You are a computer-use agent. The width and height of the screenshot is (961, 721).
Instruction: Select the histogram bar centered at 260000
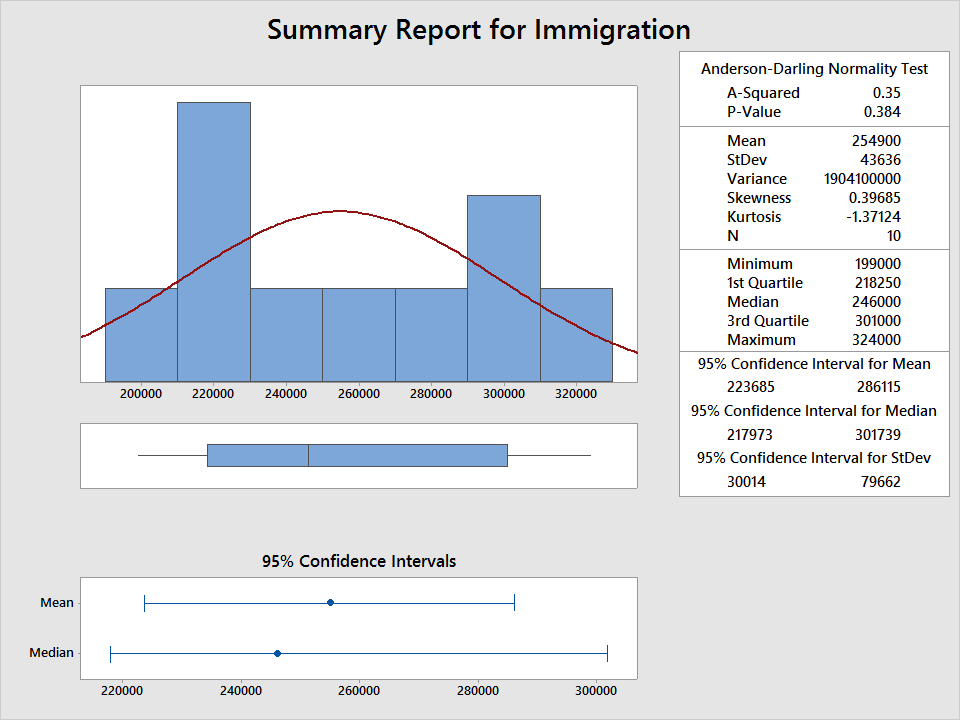[x=359, y=334]
